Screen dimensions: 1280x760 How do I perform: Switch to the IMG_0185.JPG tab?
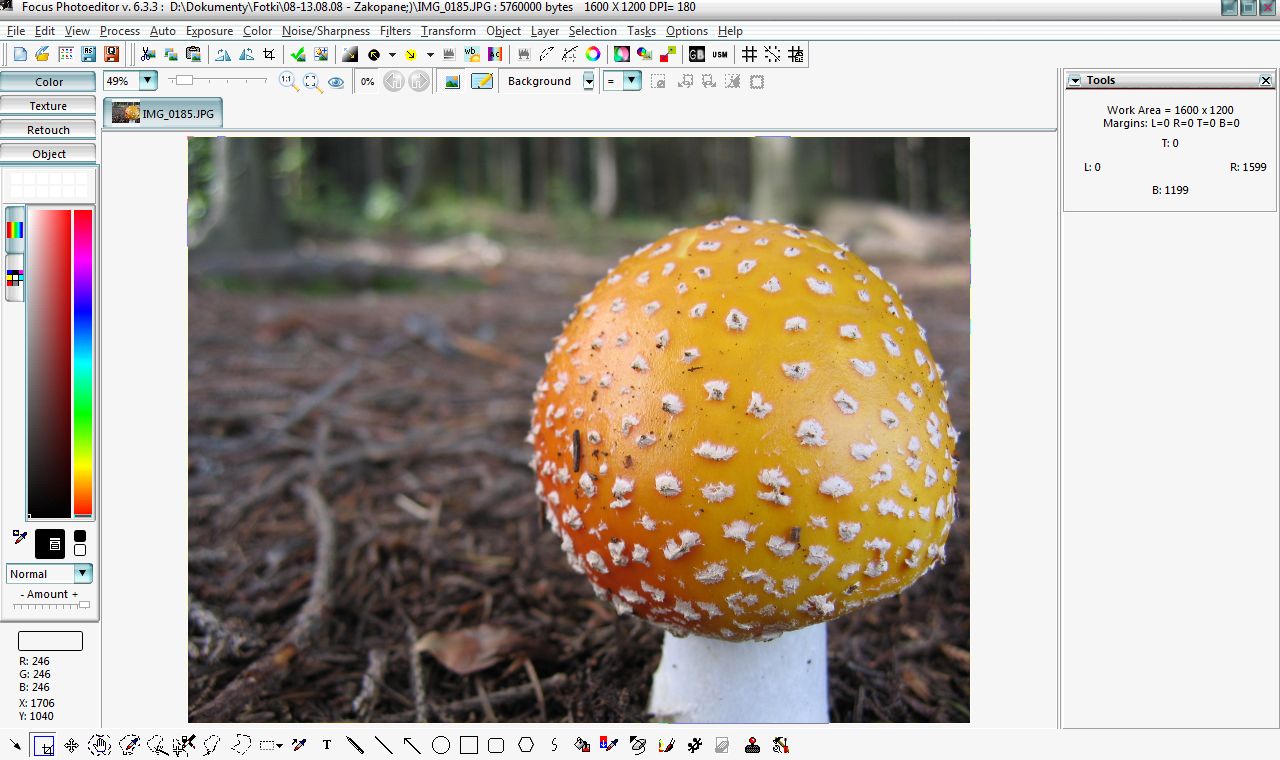pyautogui.click(x=163, y=113)
